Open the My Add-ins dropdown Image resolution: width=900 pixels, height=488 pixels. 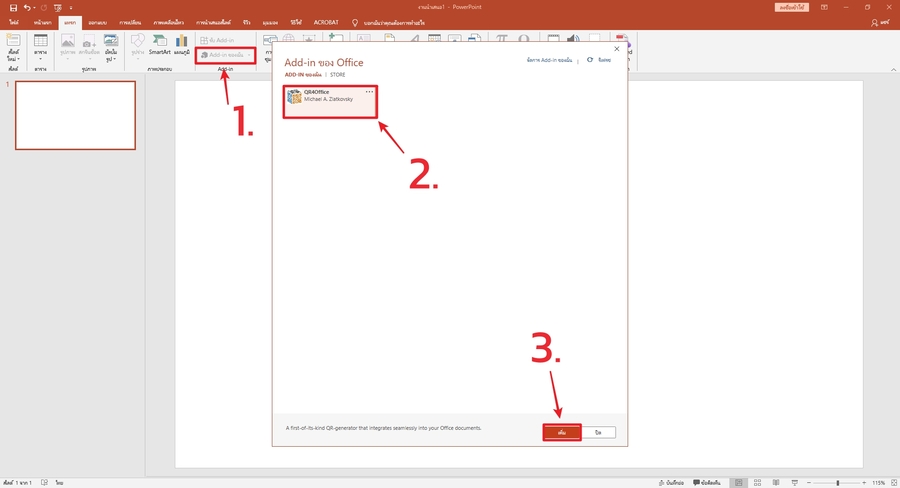[x=226, y=55]
